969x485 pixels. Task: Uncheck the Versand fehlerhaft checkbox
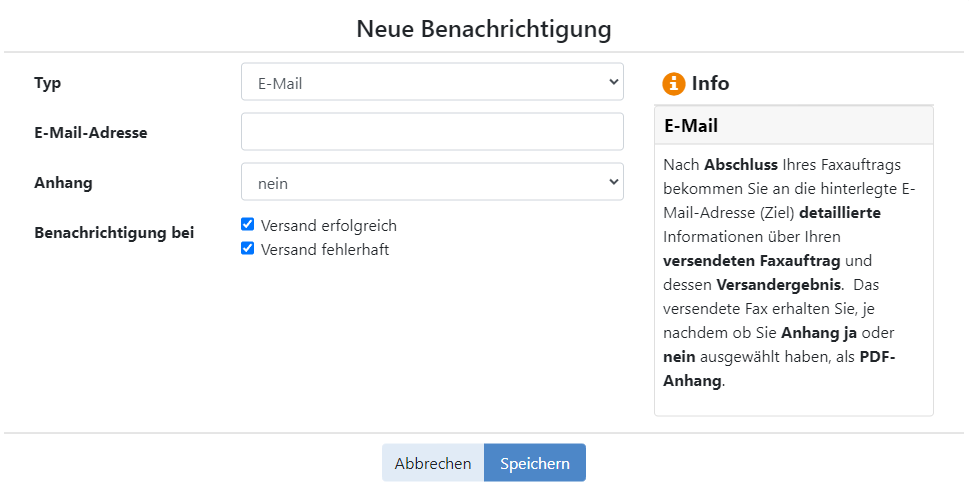click(247, 248)
